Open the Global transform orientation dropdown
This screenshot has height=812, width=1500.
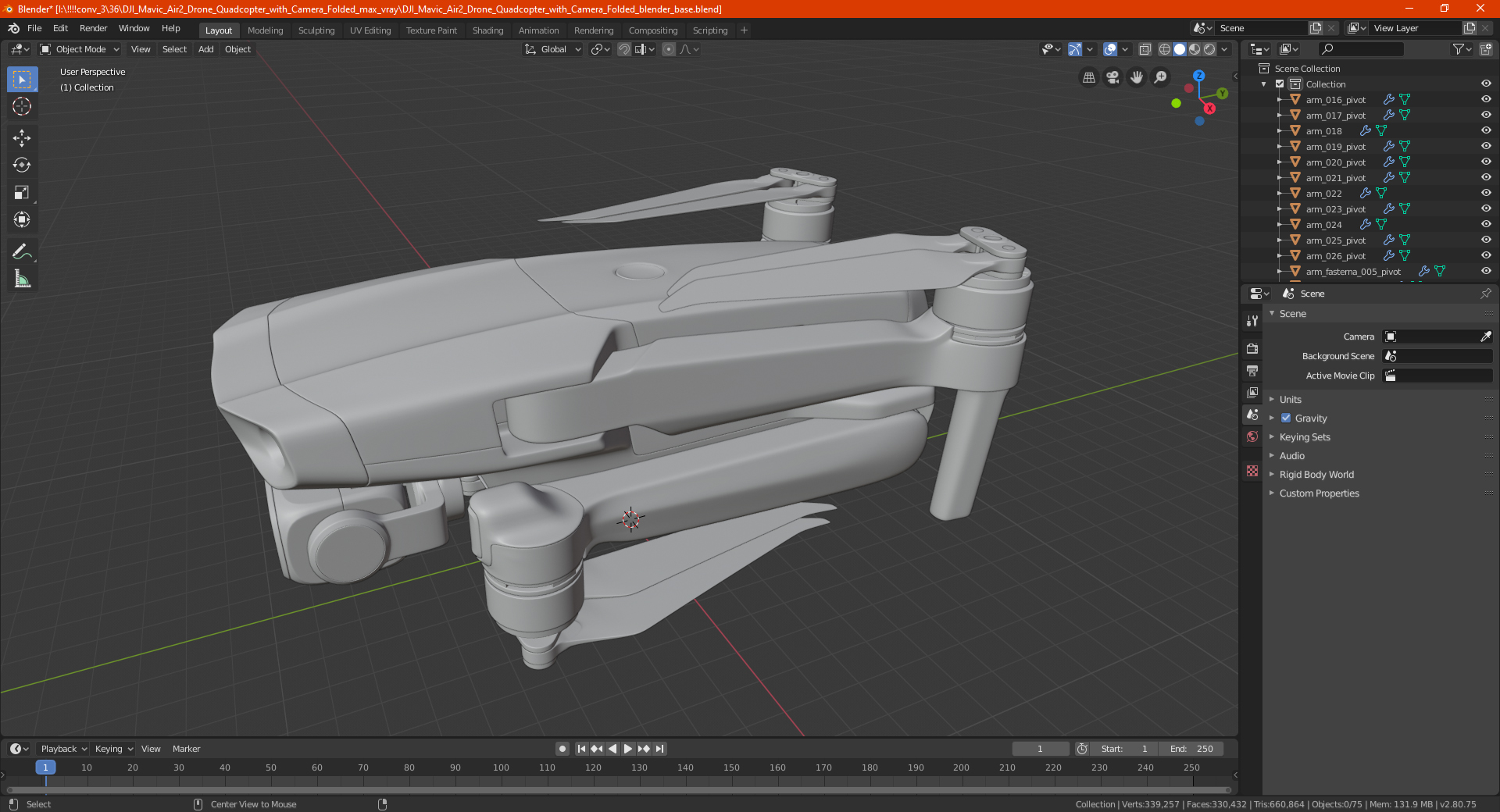click(x=553, y=49)
